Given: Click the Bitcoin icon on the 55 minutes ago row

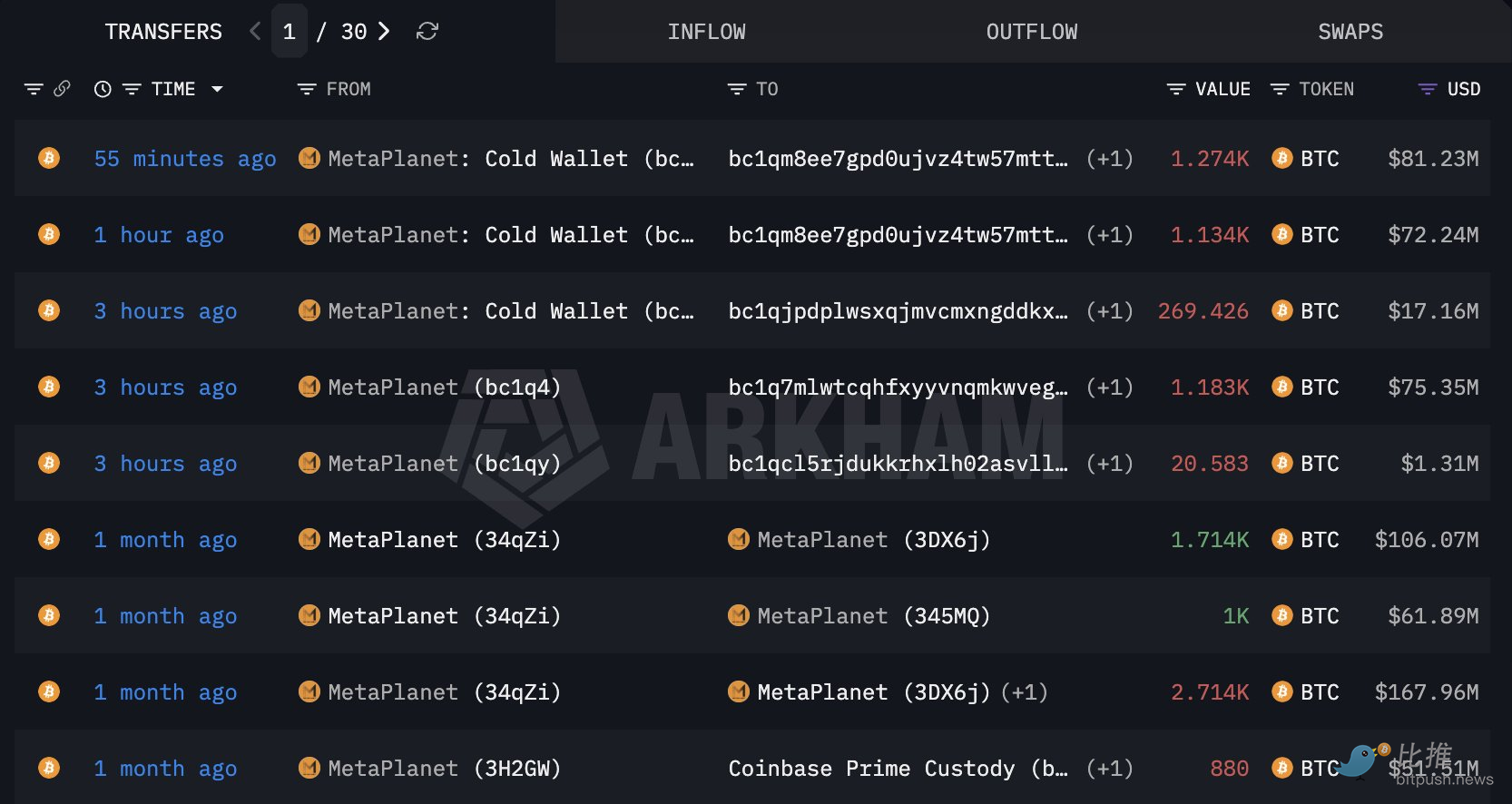Looking at the screenshot, I should click(49, 158).
